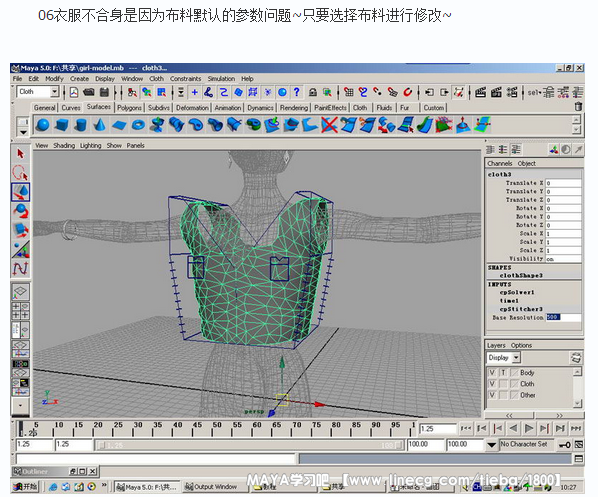Create a NURBS plane from the shelf

119,125
